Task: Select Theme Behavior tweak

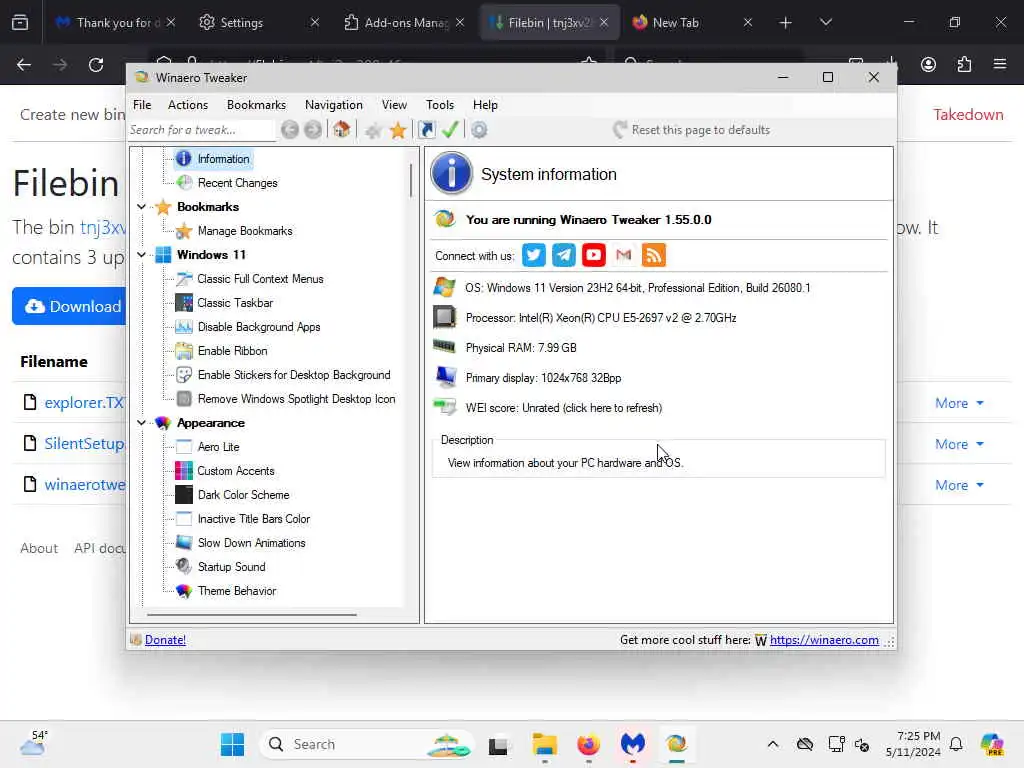Action: point(236,591)
